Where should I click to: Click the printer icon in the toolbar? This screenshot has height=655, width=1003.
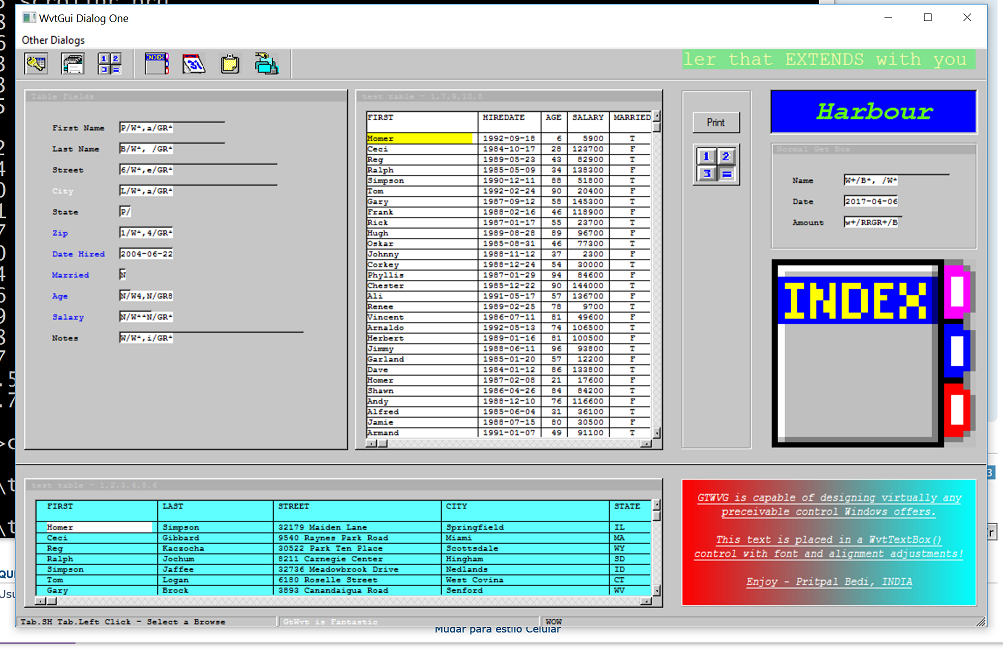73,64
